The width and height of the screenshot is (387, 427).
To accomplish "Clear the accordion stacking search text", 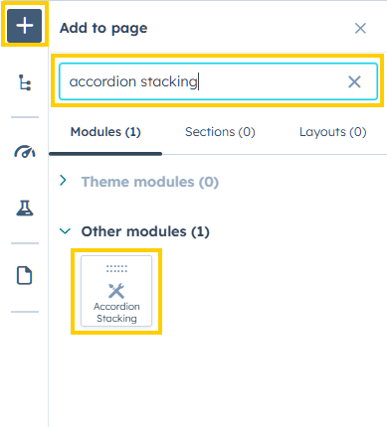I will (354, 82).
